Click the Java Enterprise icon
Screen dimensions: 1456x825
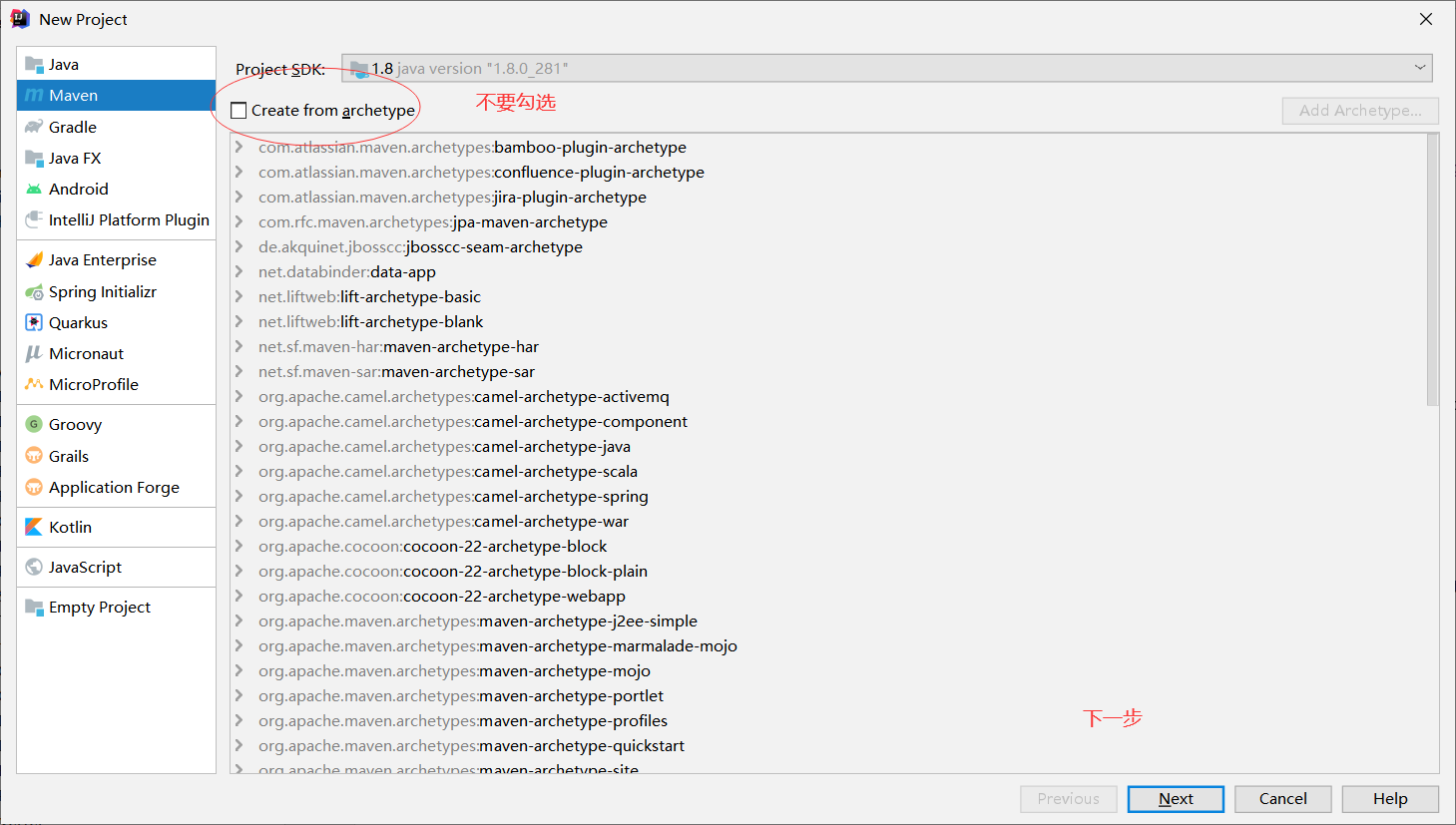[x=34, y=259]
